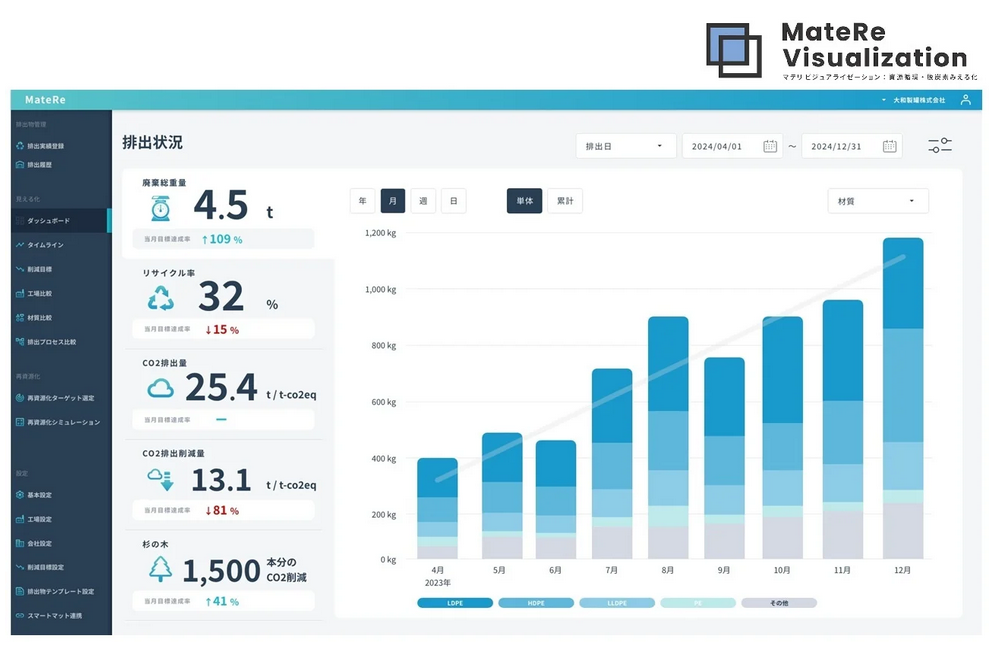Open calendar picker for start date 2024/04/01
Viewport: 989px width, 647px height.
coord(770,146)
